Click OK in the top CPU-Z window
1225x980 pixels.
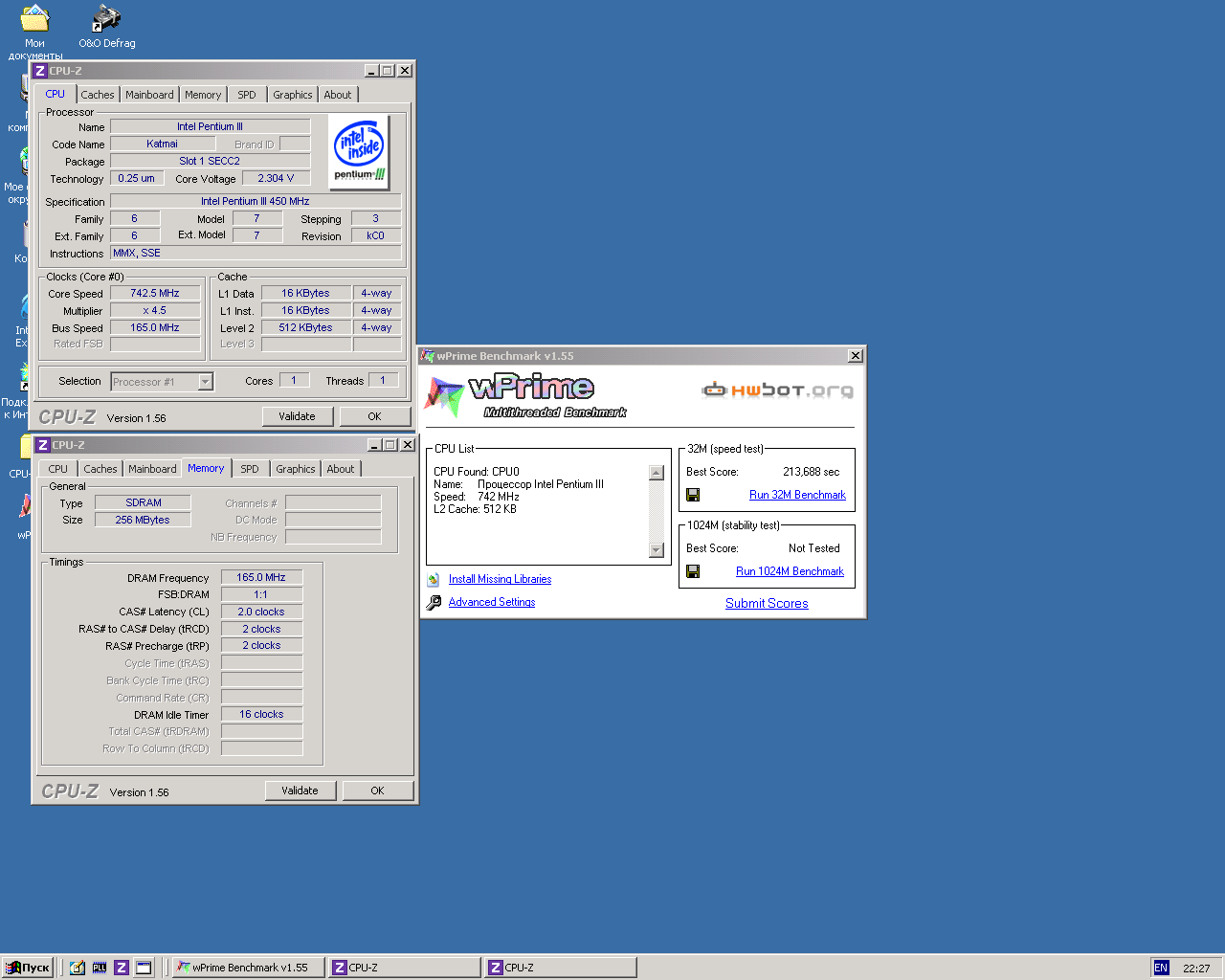click(x=374, y=416)
